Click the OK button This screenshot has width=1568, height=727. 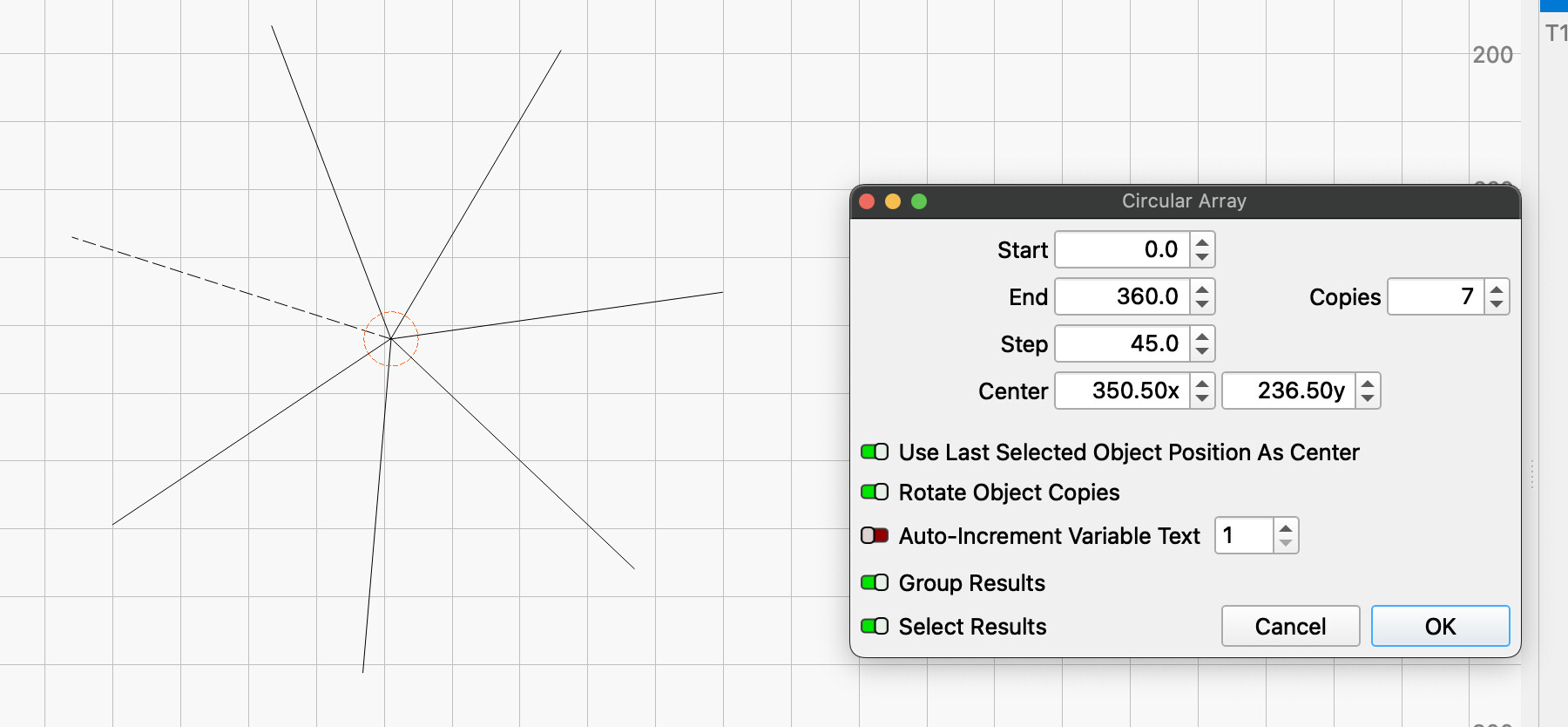[x=1440, y=626]
